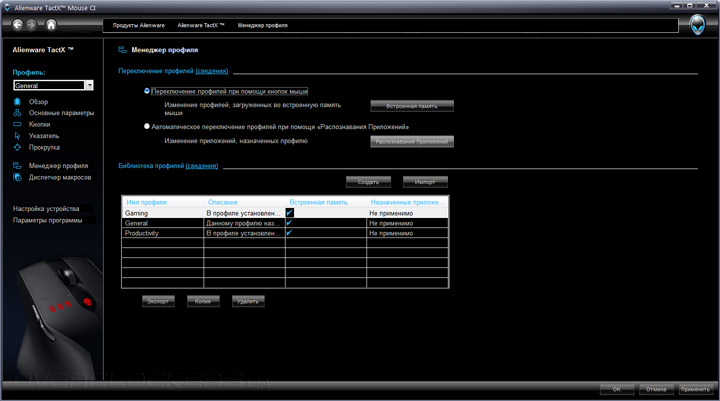Open Кнопки in the sidebar

coord(39,124)
